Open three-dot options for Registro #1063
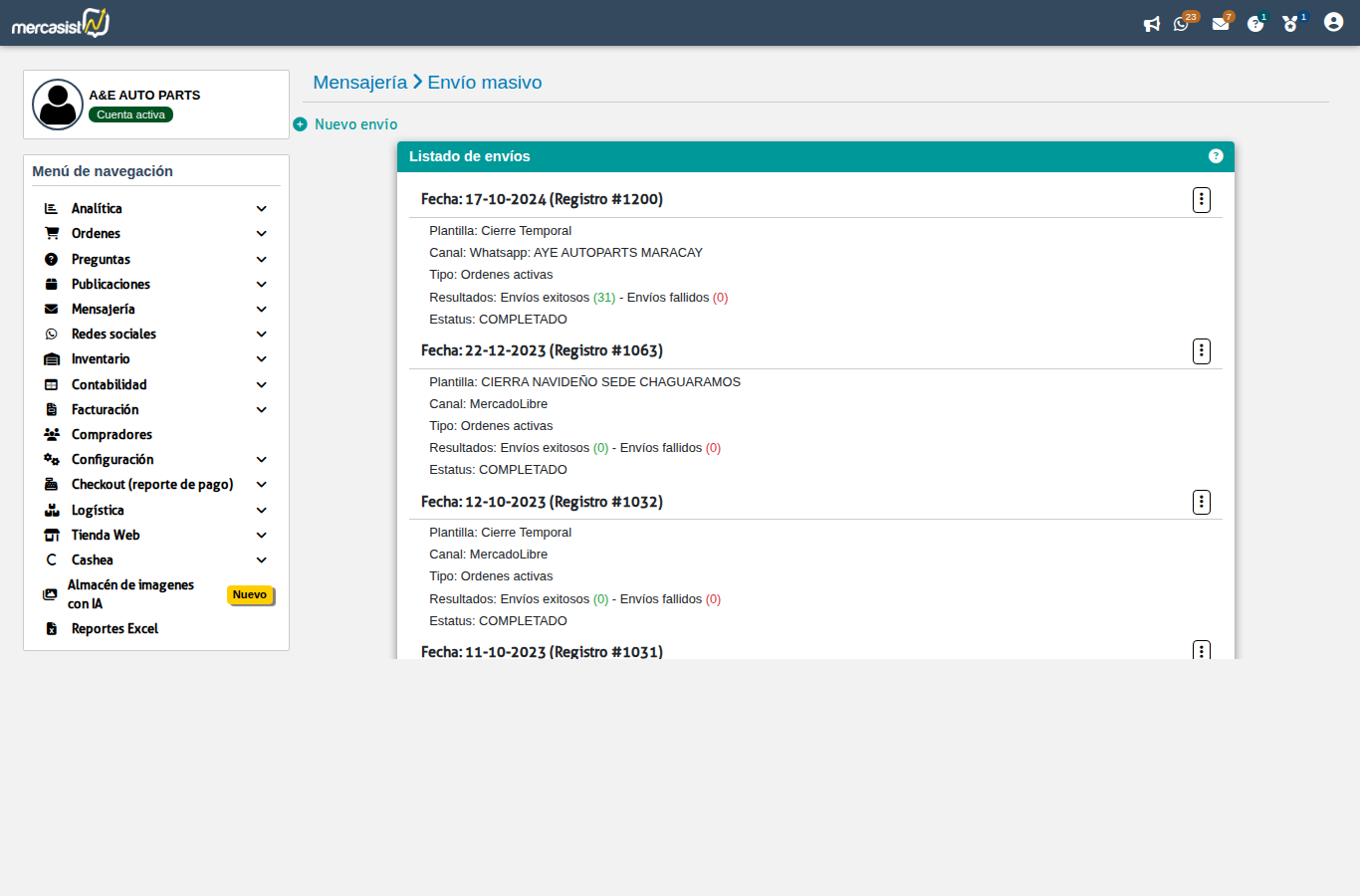1360x896 pixels. 1202,351
